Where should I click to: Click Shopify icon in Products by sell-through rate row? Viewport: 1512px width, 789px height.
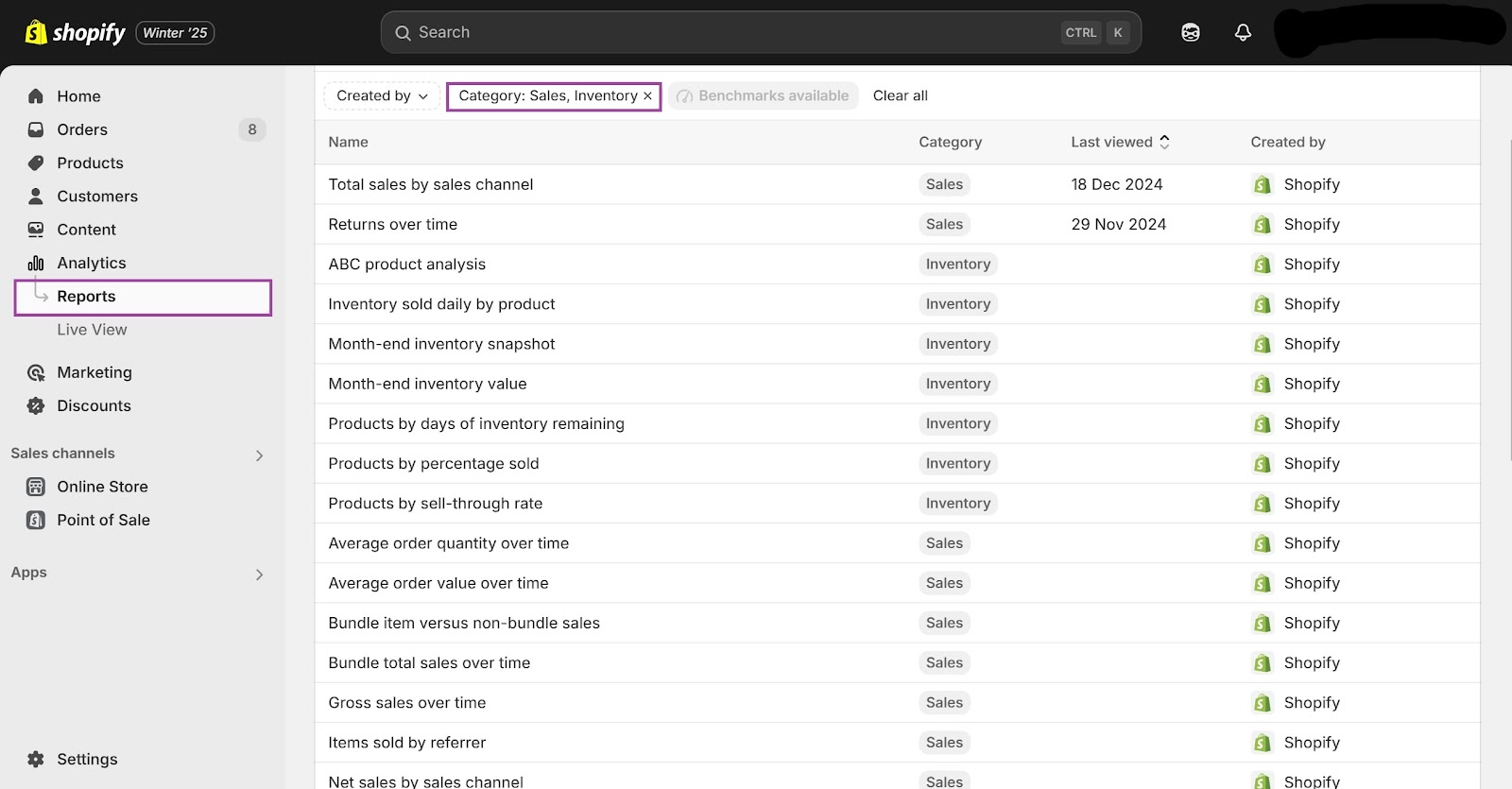(x=1263, y=503)
